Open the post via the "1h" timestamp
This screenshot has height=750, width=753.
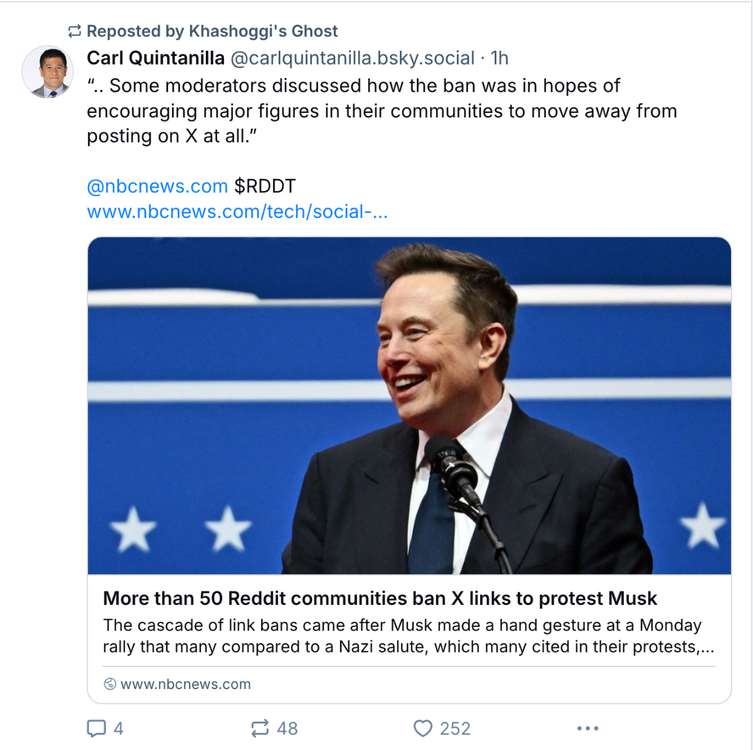tap(500, 58)
